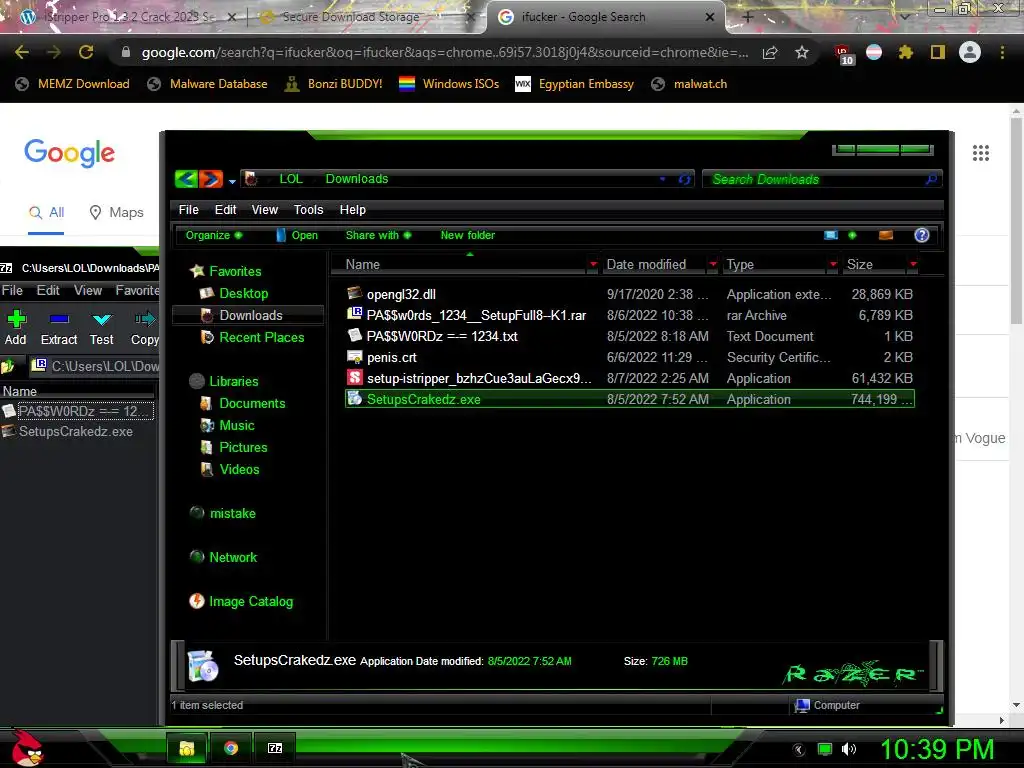The image size is (1024, 768).
Task: Expand the Organize dropdown
Action: tap(214, 235)
